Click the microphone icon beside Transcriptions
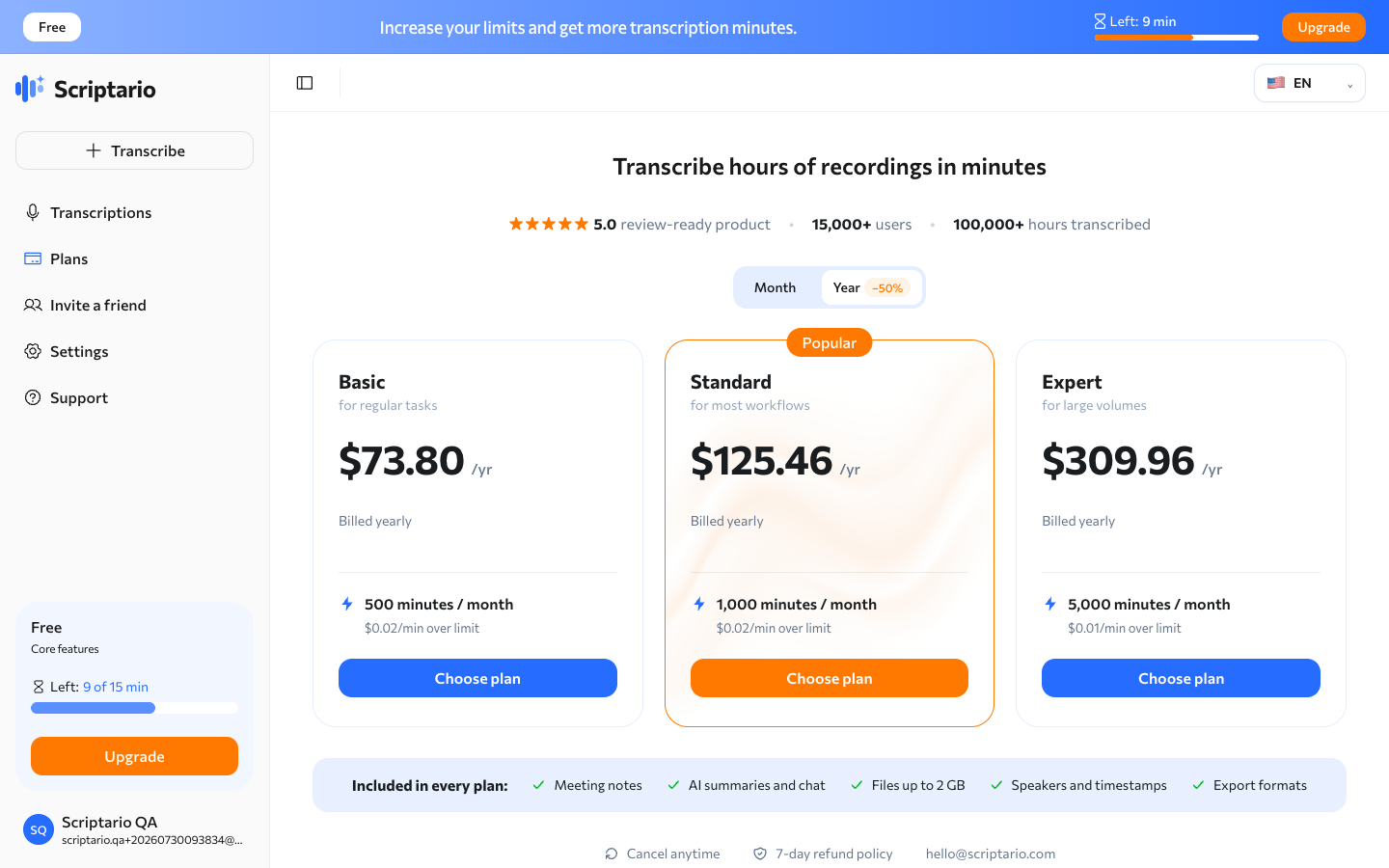 pyautogui.click(x=33, y=212)
